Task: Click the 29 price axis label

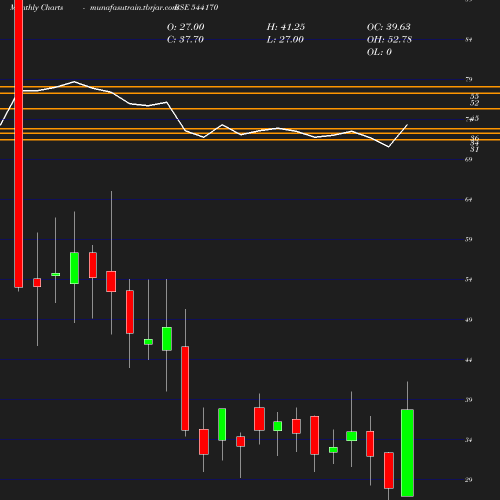Action: (x=469, y=480)
